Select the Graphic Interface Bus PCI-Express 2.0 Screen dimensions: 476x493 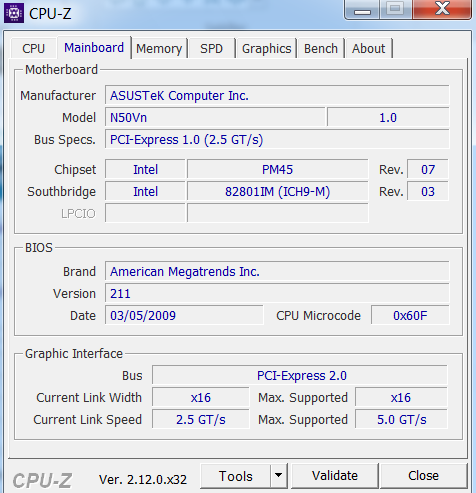300,375
